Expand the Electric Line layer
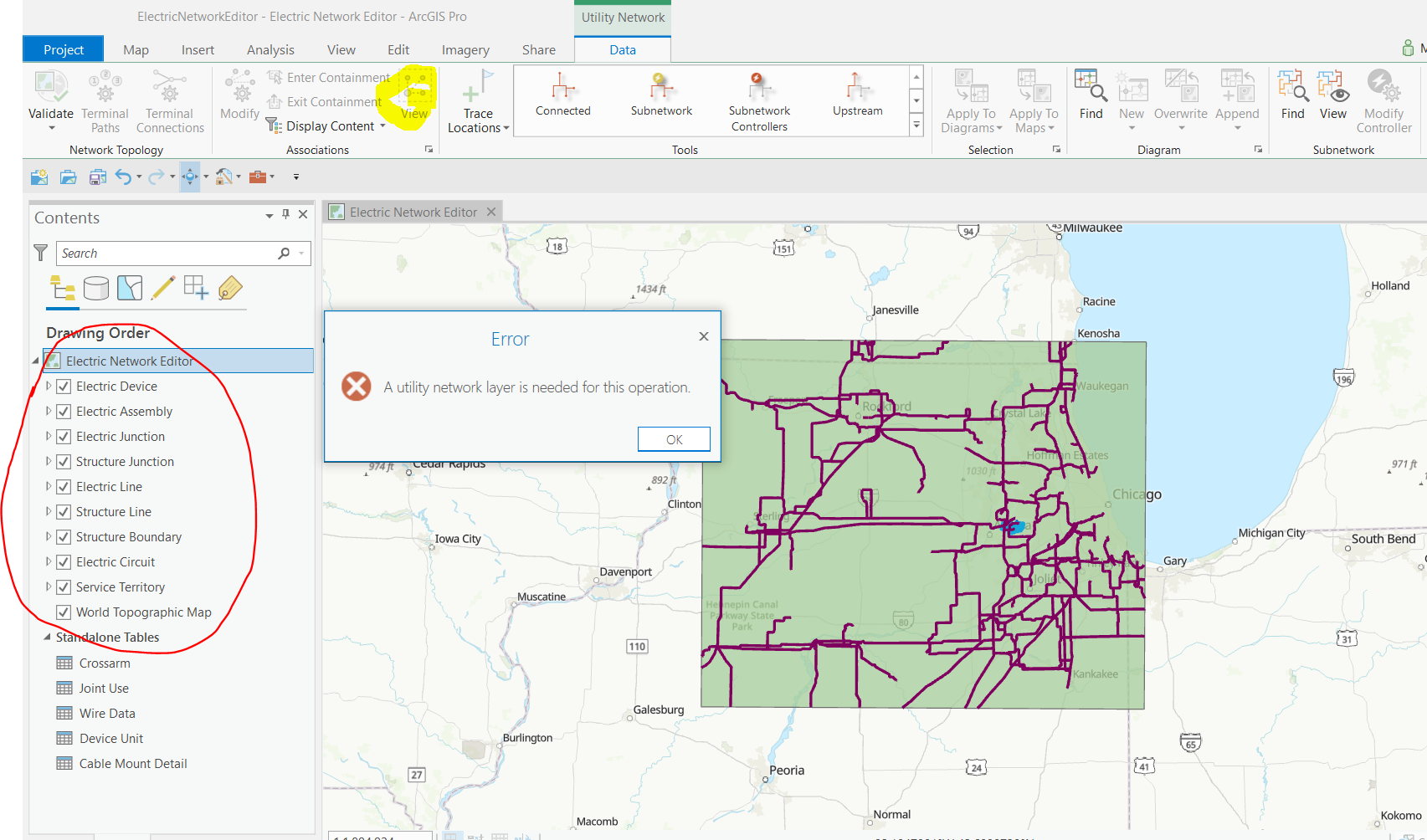The image size is (1427, 840). point(49,486)
